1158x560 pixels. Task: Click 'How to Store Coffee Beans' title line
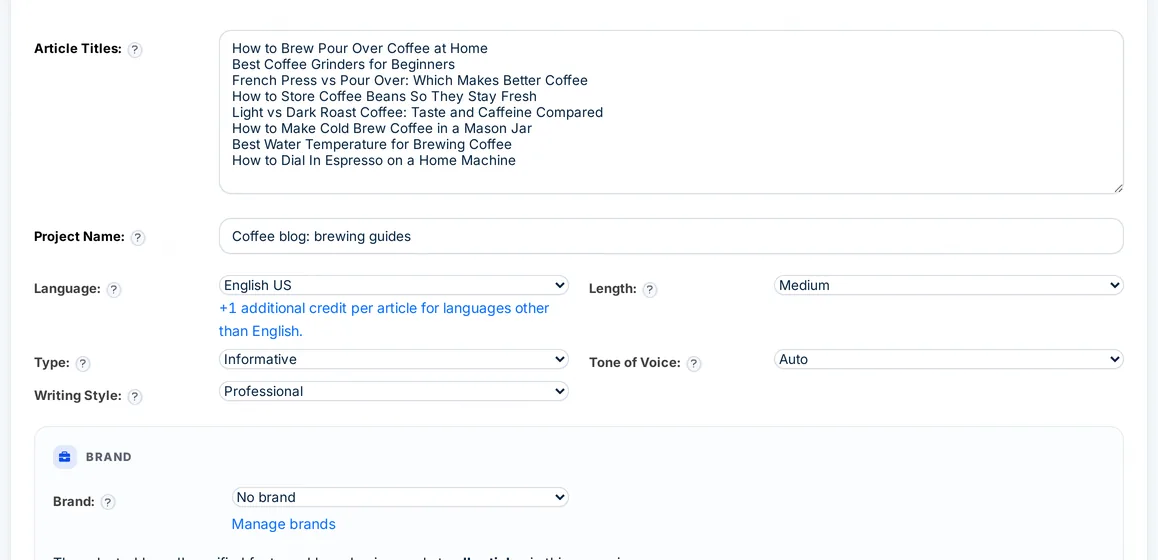tap(384, 97)
